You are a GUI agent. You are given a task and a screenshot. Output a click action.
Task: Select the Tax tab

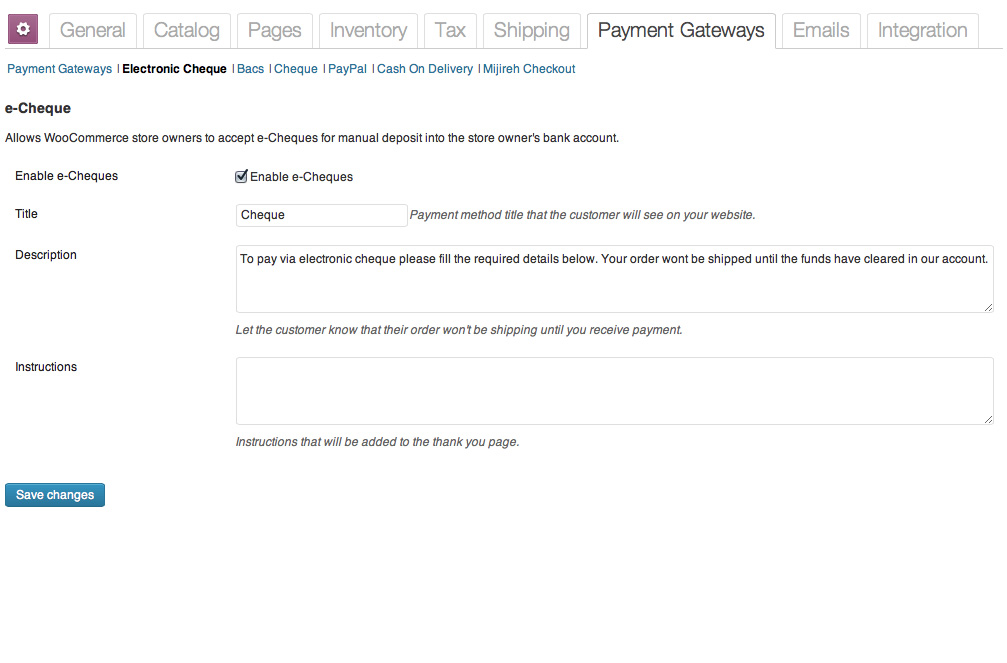[x=450, y=30]
